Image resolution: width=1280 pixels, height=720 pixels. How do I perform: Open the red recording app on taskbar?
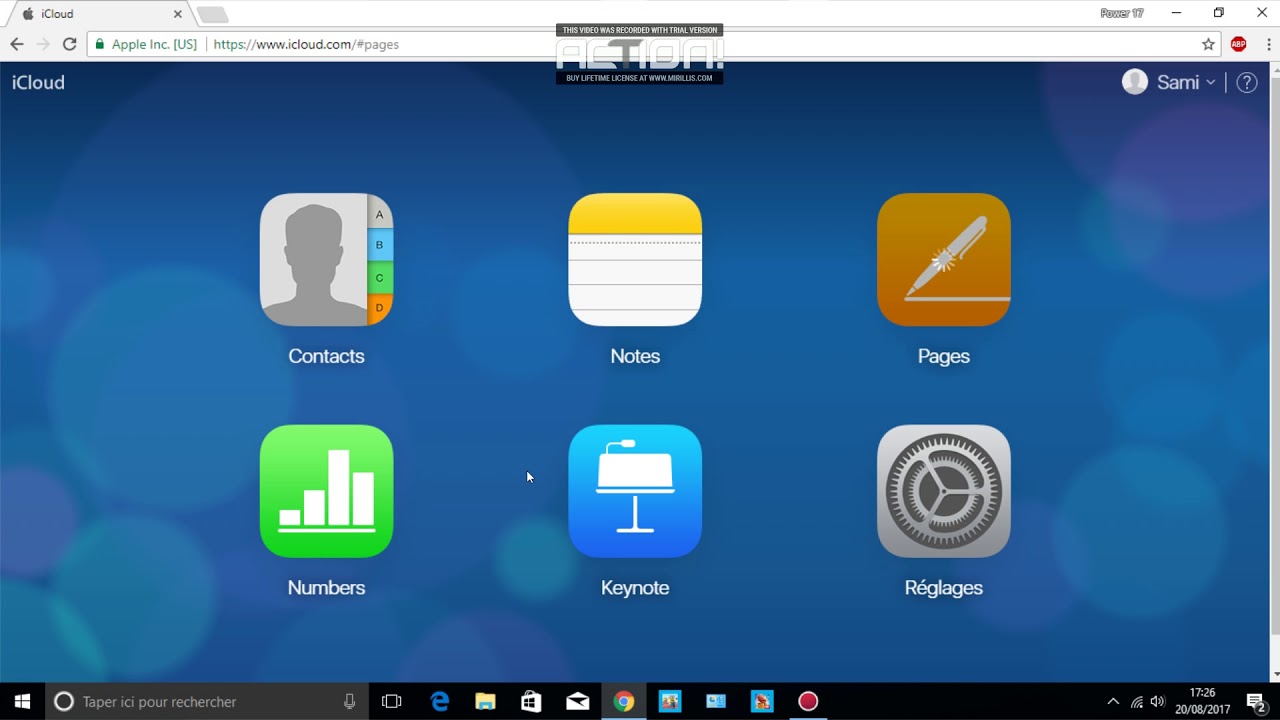[x=808, y=701]
